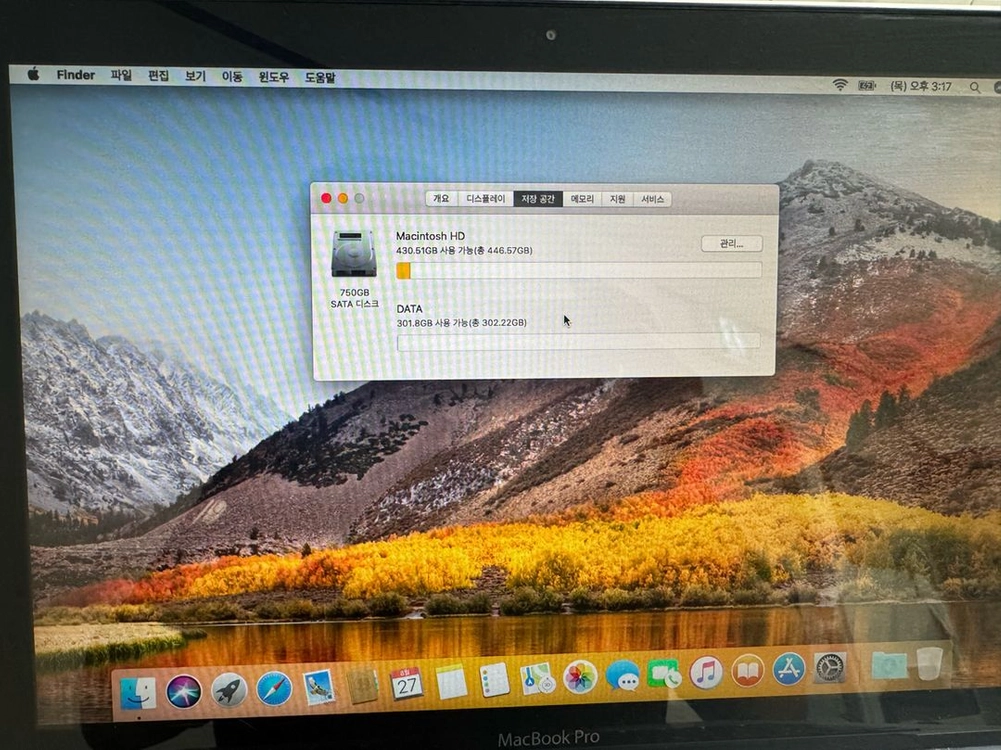Open Calendar icon showing 27
Image resolution: width=1001 pixels, height=750 pixels.
(x=407, y=684)
